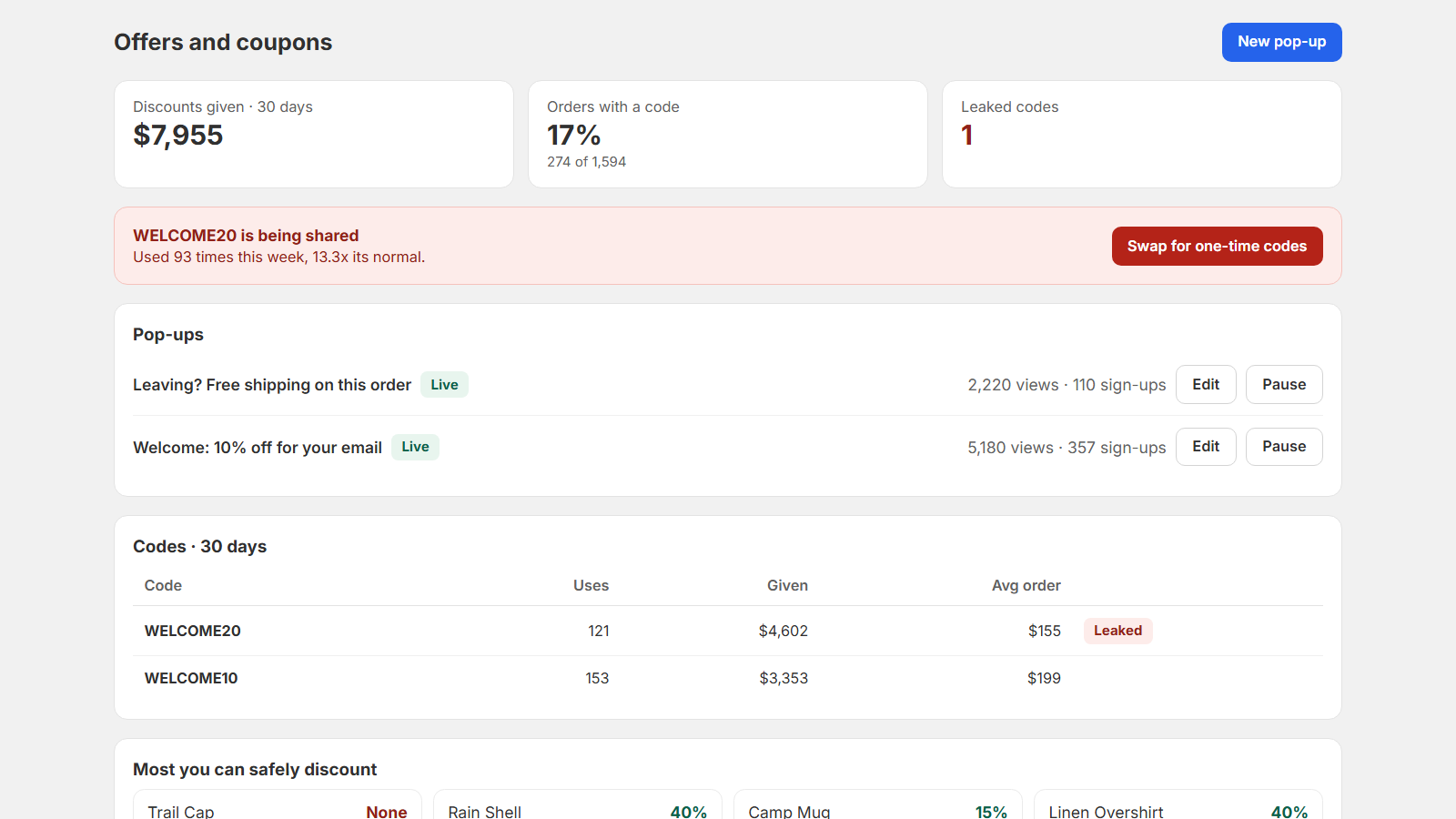Click the New pop-up button
This screenshot has width=1456, height=819.
[1281, 42]
